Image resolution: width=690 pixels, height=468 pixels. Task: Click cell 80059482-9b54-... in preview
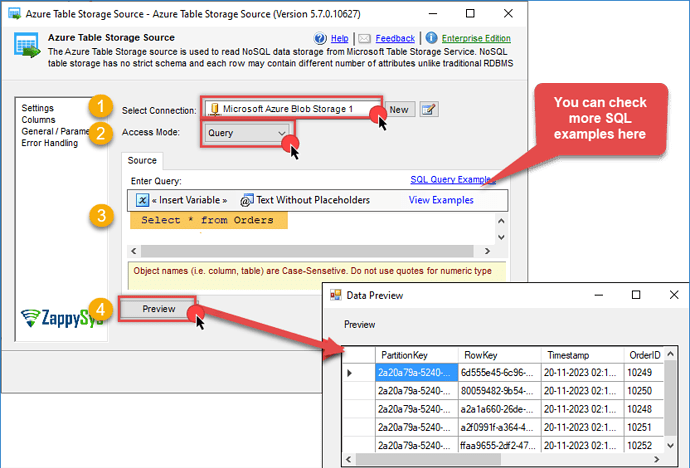click(499, 391)
